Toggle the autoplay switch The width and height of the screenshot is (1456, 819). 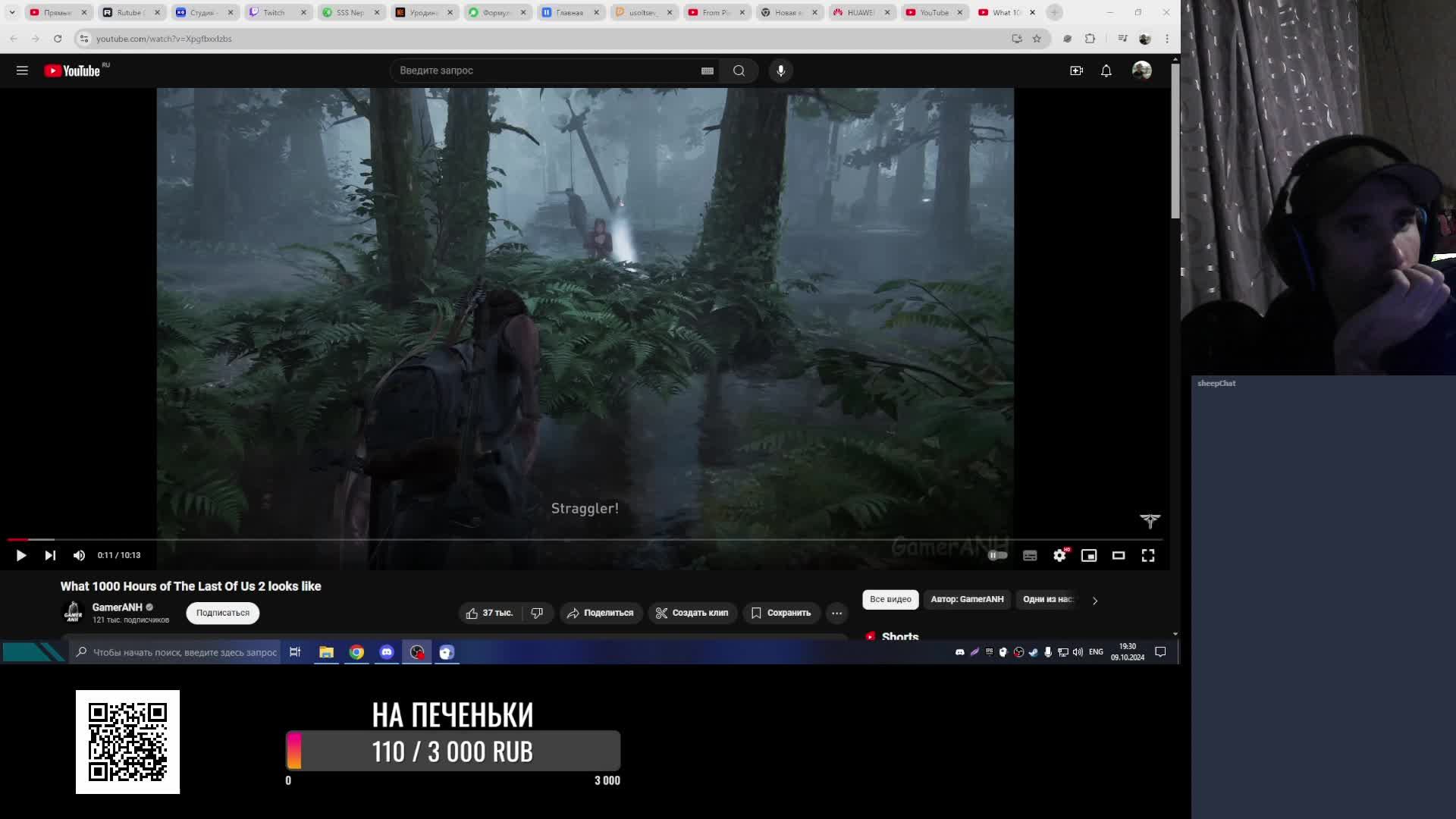pos(997,555)
